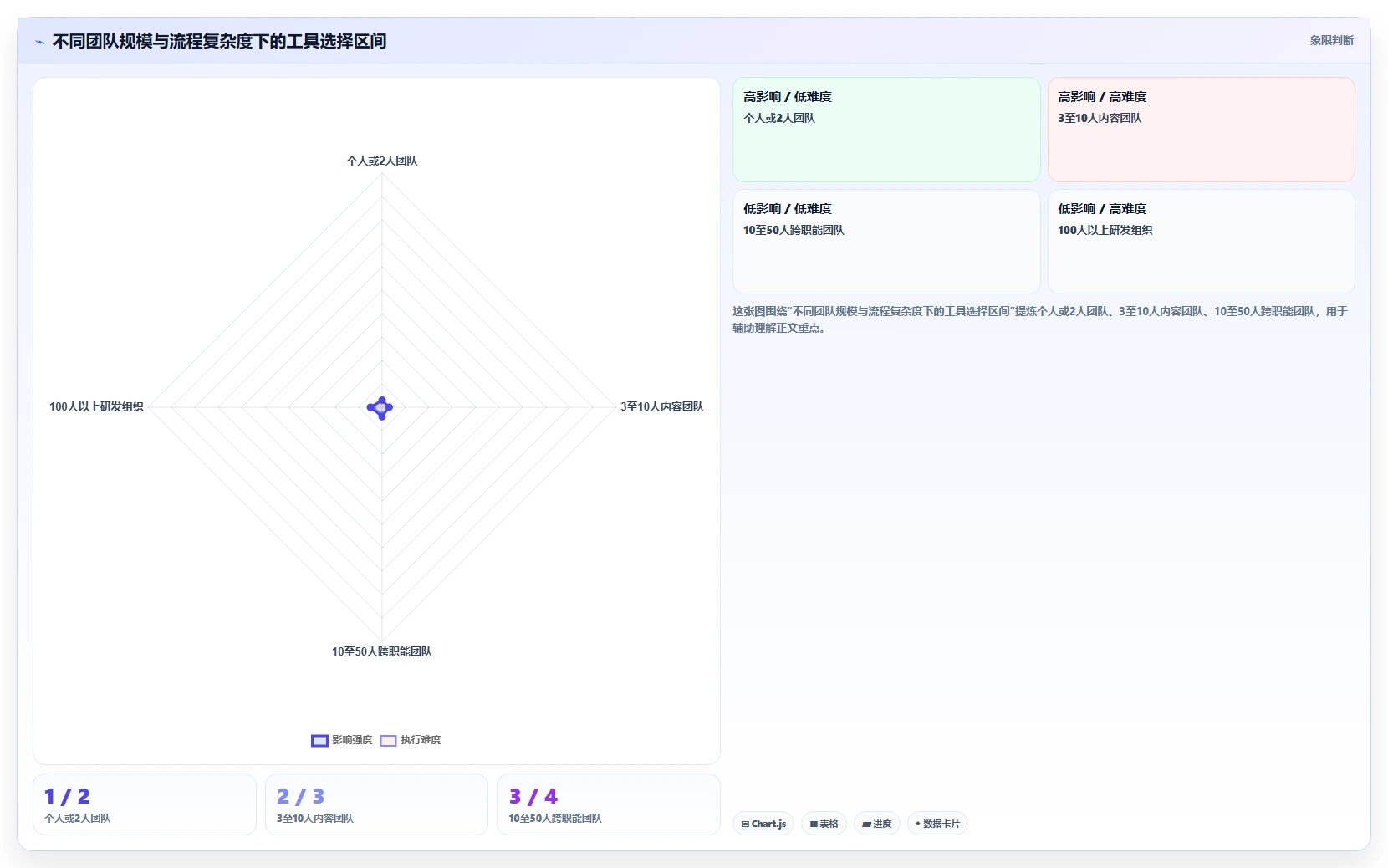The image size is (1388, 868).
Task: Select the 高影响 / 高难度 quadrant card
Action: point(1201,130)
